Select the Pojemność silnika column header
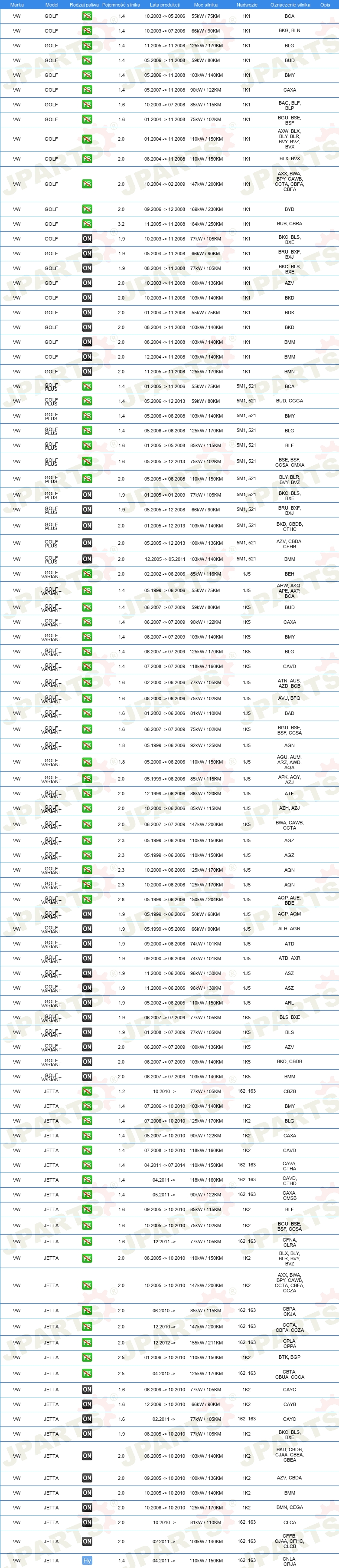Image resolution: width=339 pixels, height=1568 pixels. coord(121,4)
